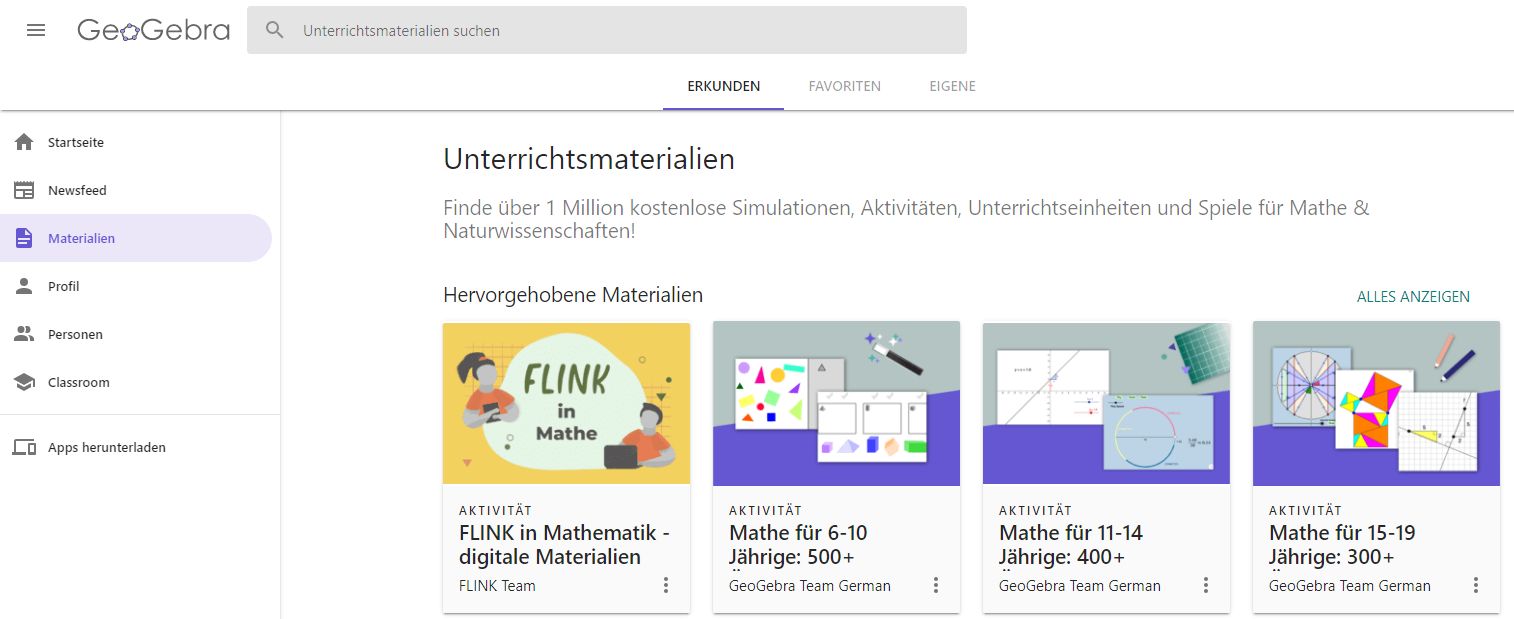Open Mathe für 15-19 Jährige title link
This screenshot has width=1514, height=619.
pyautogui.click(x=1342, y=545)
